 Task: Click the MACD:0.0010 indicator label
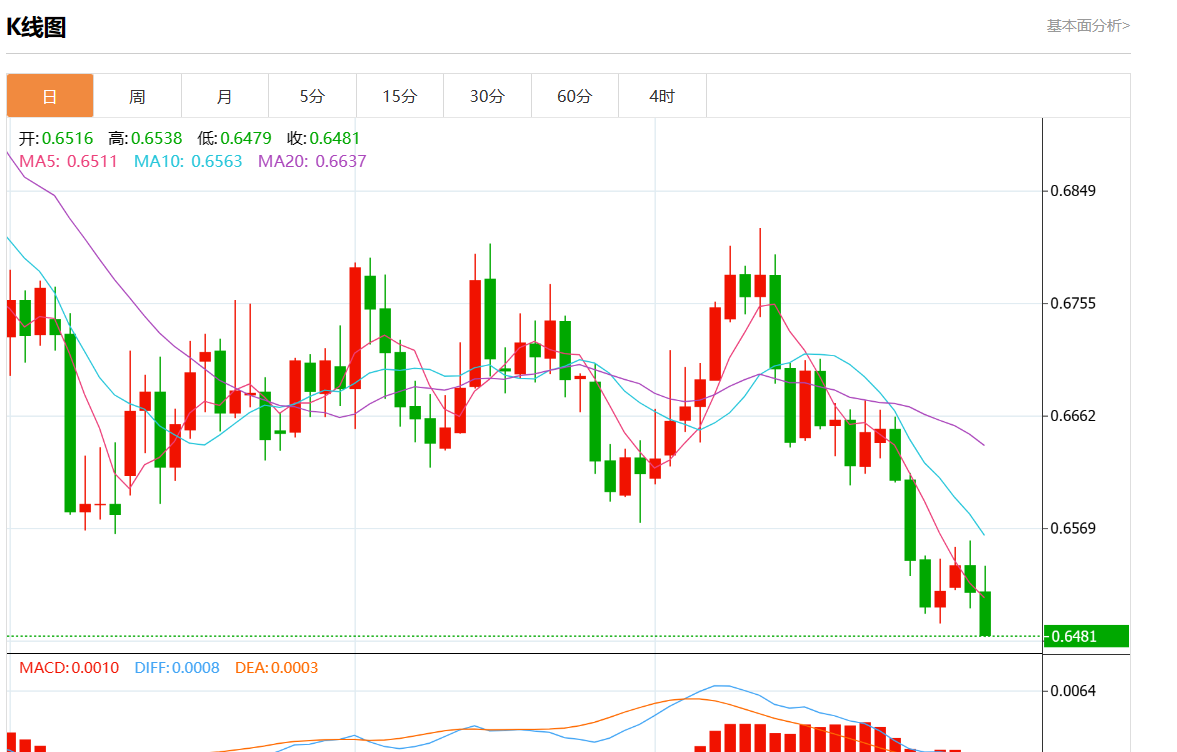(69, 668)
